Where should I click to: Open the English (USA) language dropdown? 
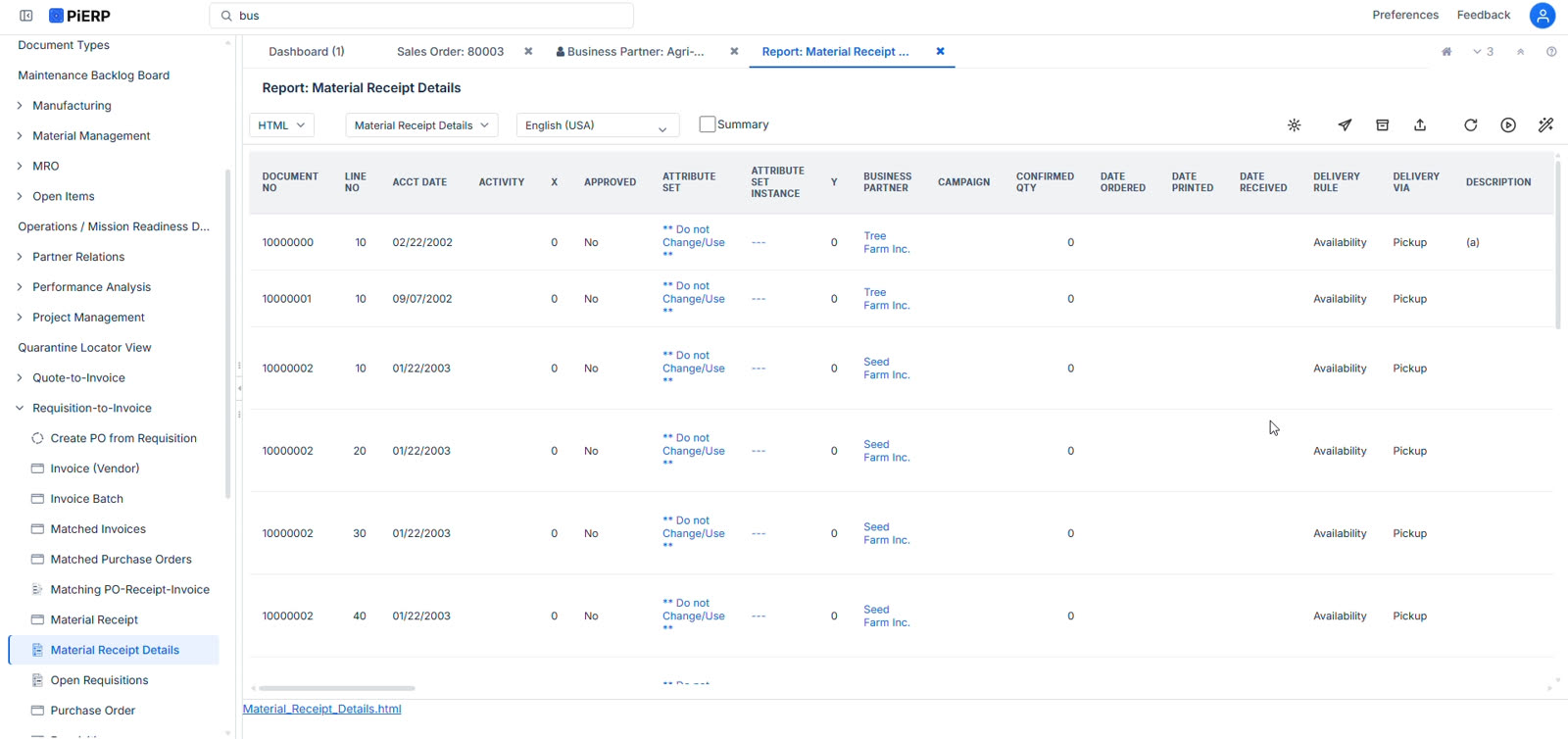[598, 125]
